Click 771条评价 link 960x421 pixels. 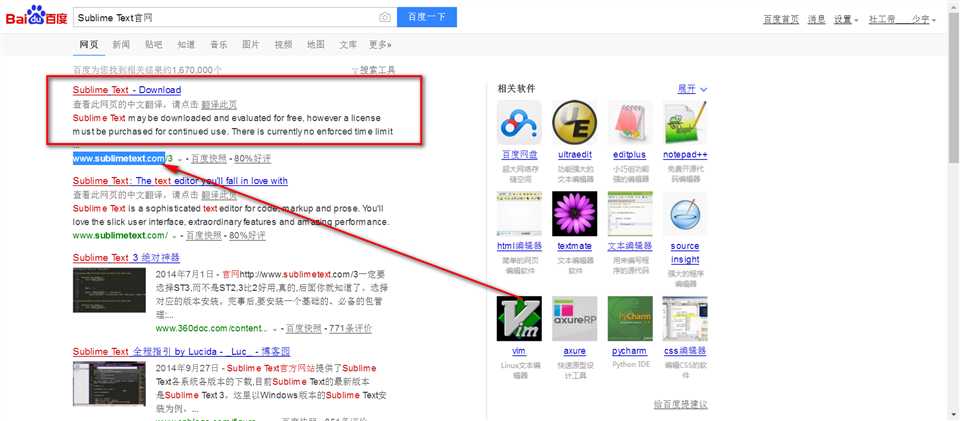(351, 329)
